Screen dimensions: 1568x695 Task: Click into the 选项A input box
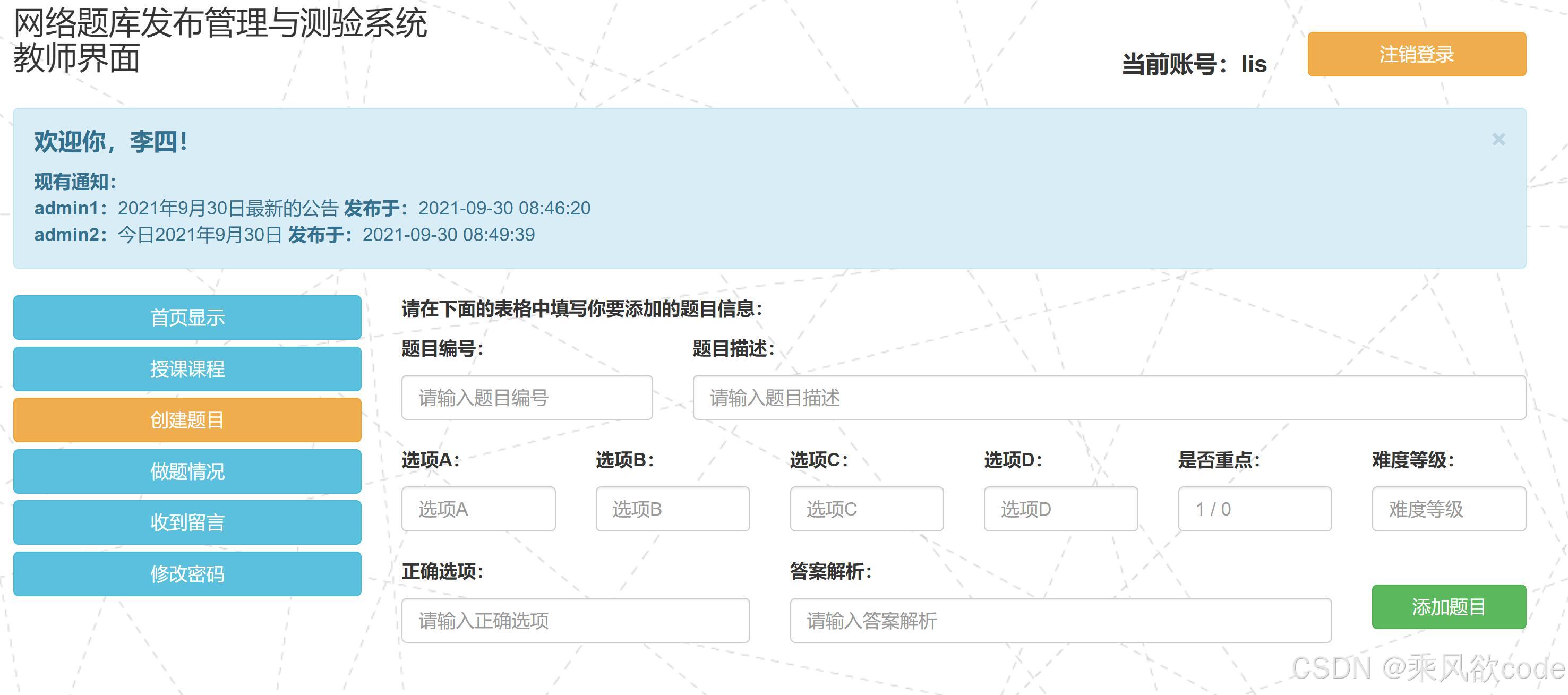click(x=478, y=509)
